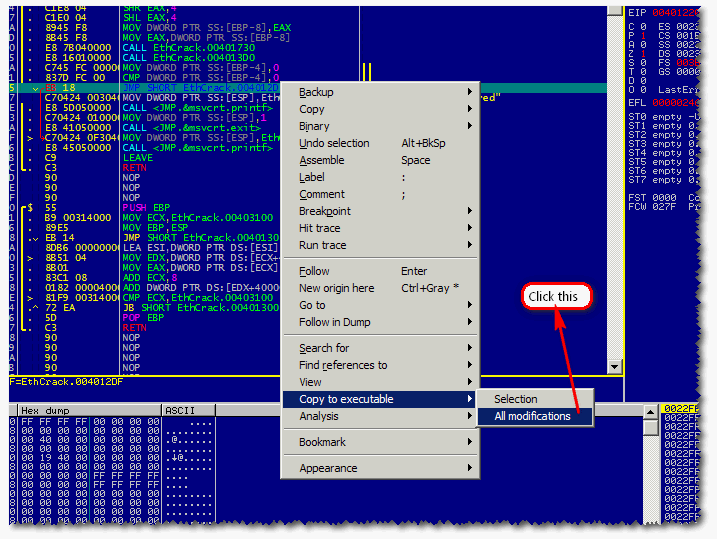Choose Follow in Dump
The width and height of the screenshot is (717, 539).
point(335,322)
